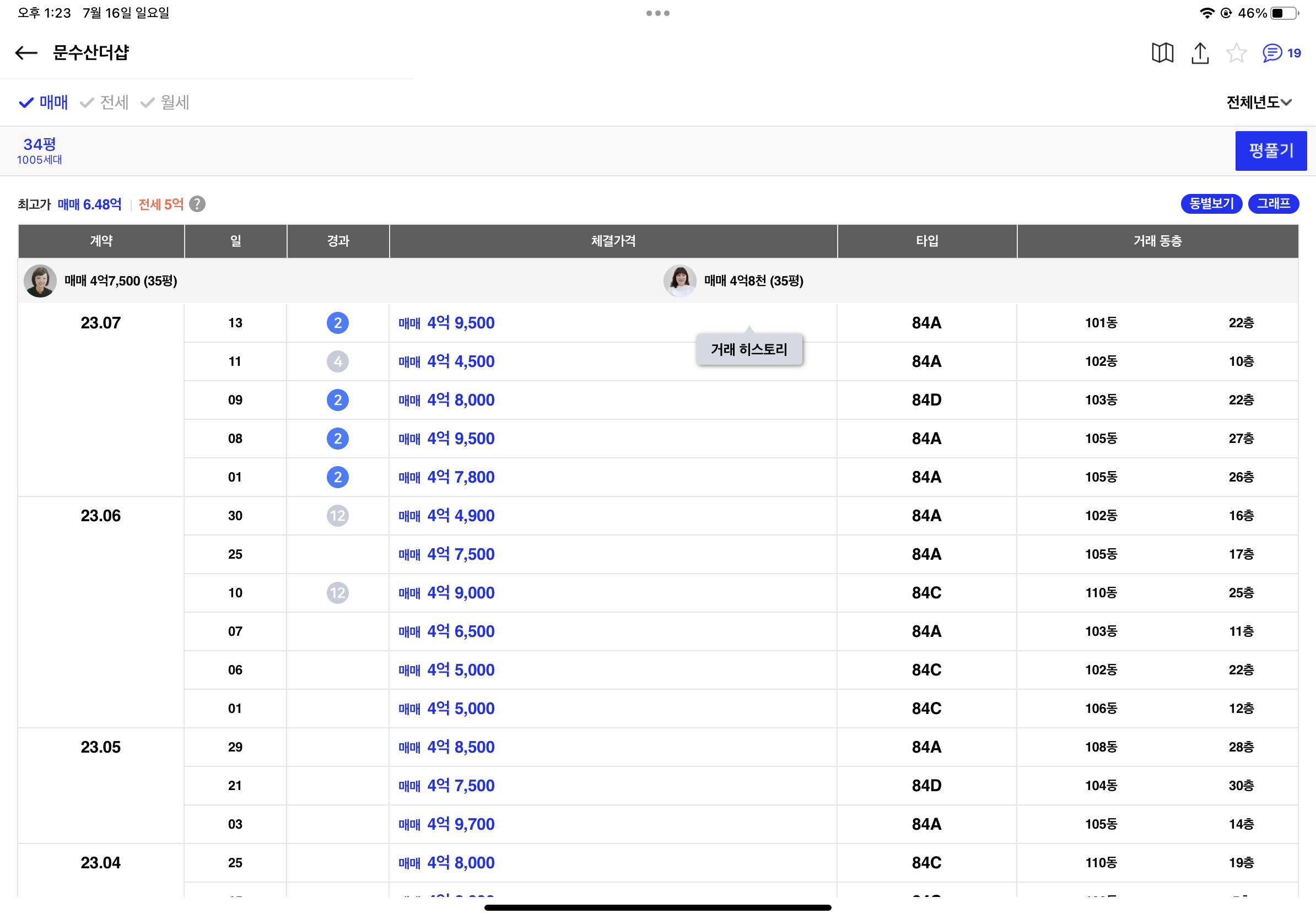Click the 체결가격 column header

tap(613, 241)
